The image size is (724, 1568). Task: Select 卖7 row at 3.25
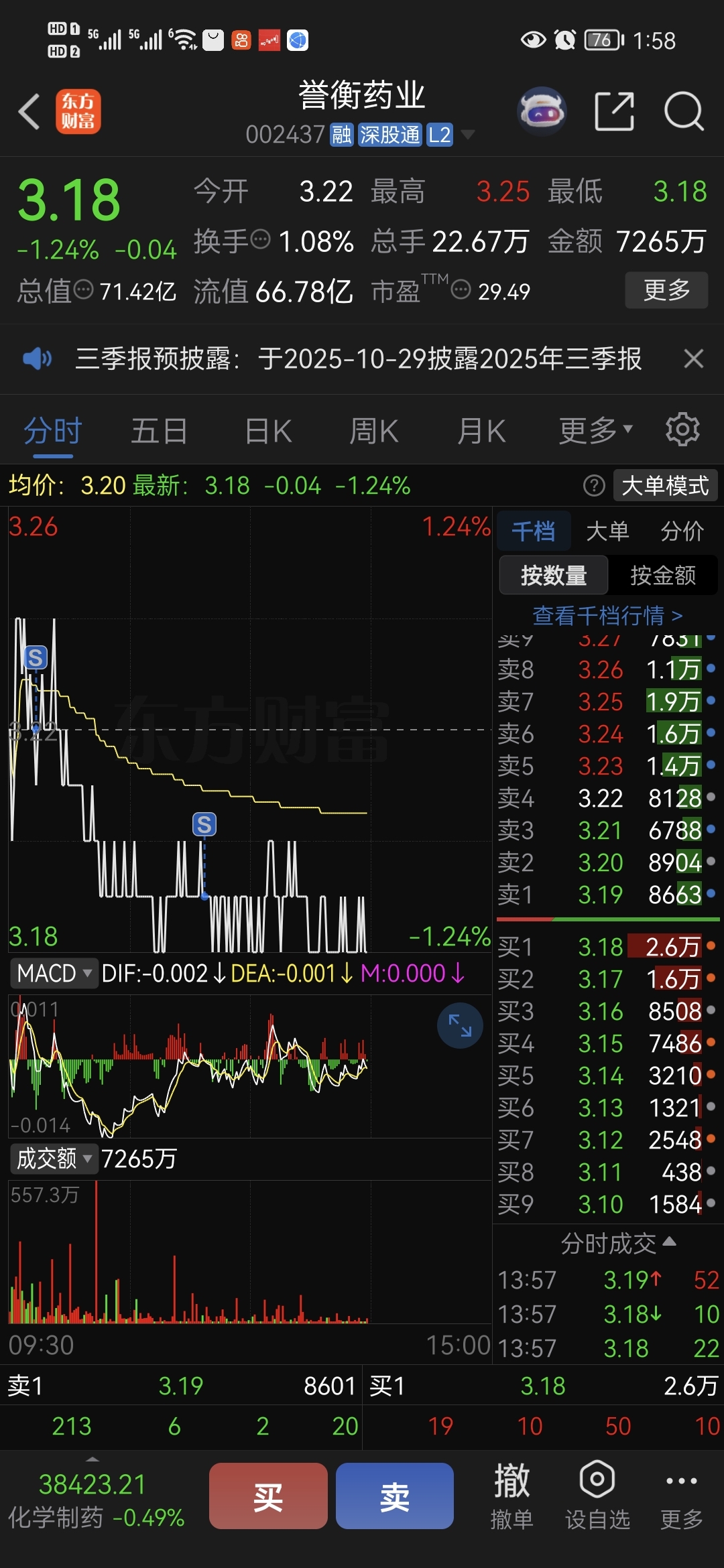tap(607, 702)
